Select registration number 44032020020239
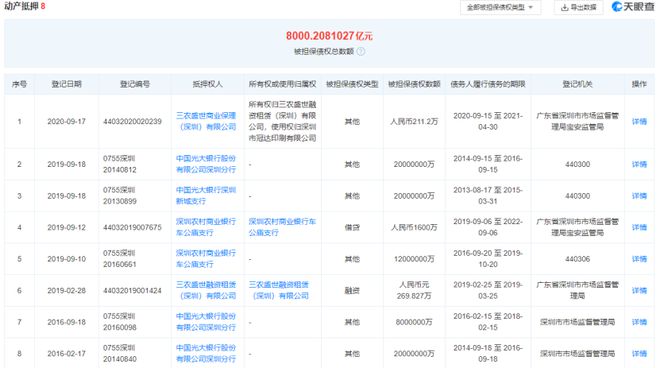 click(133, 122)
